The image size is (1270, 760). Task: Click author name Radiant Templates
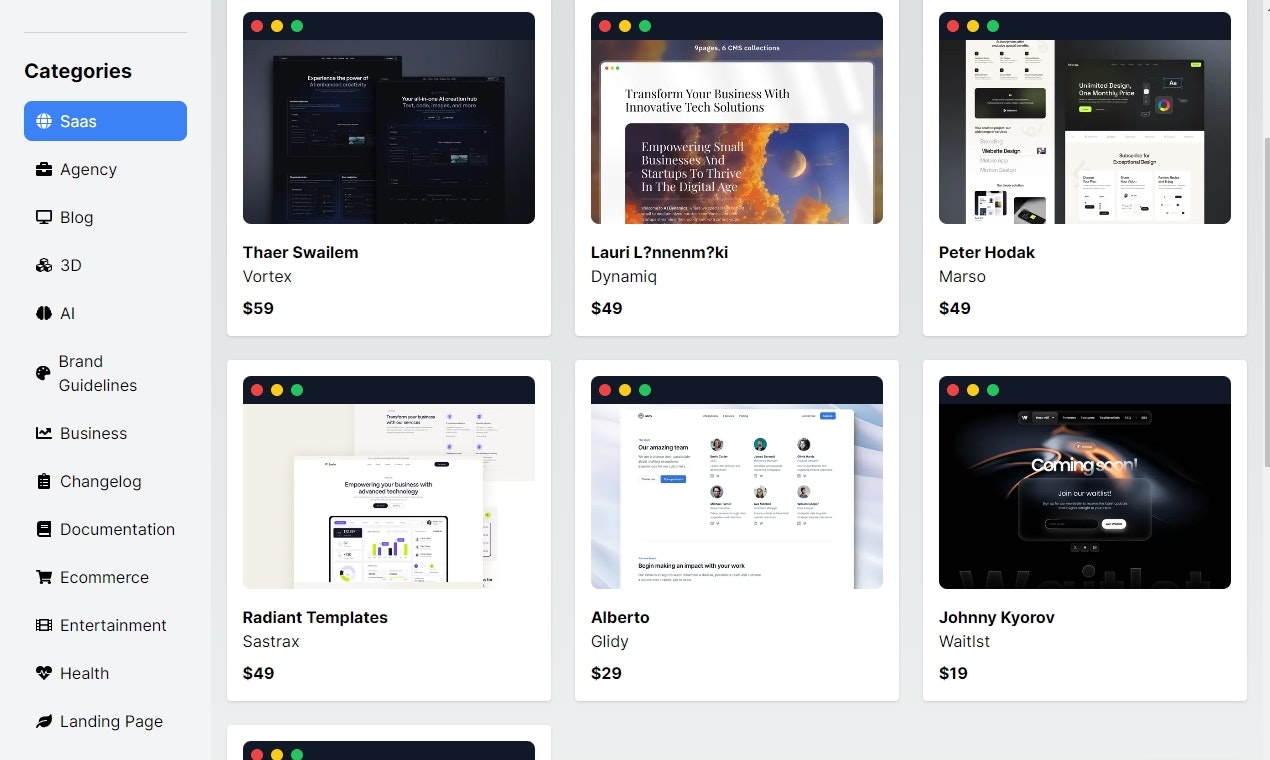point(315,617)
